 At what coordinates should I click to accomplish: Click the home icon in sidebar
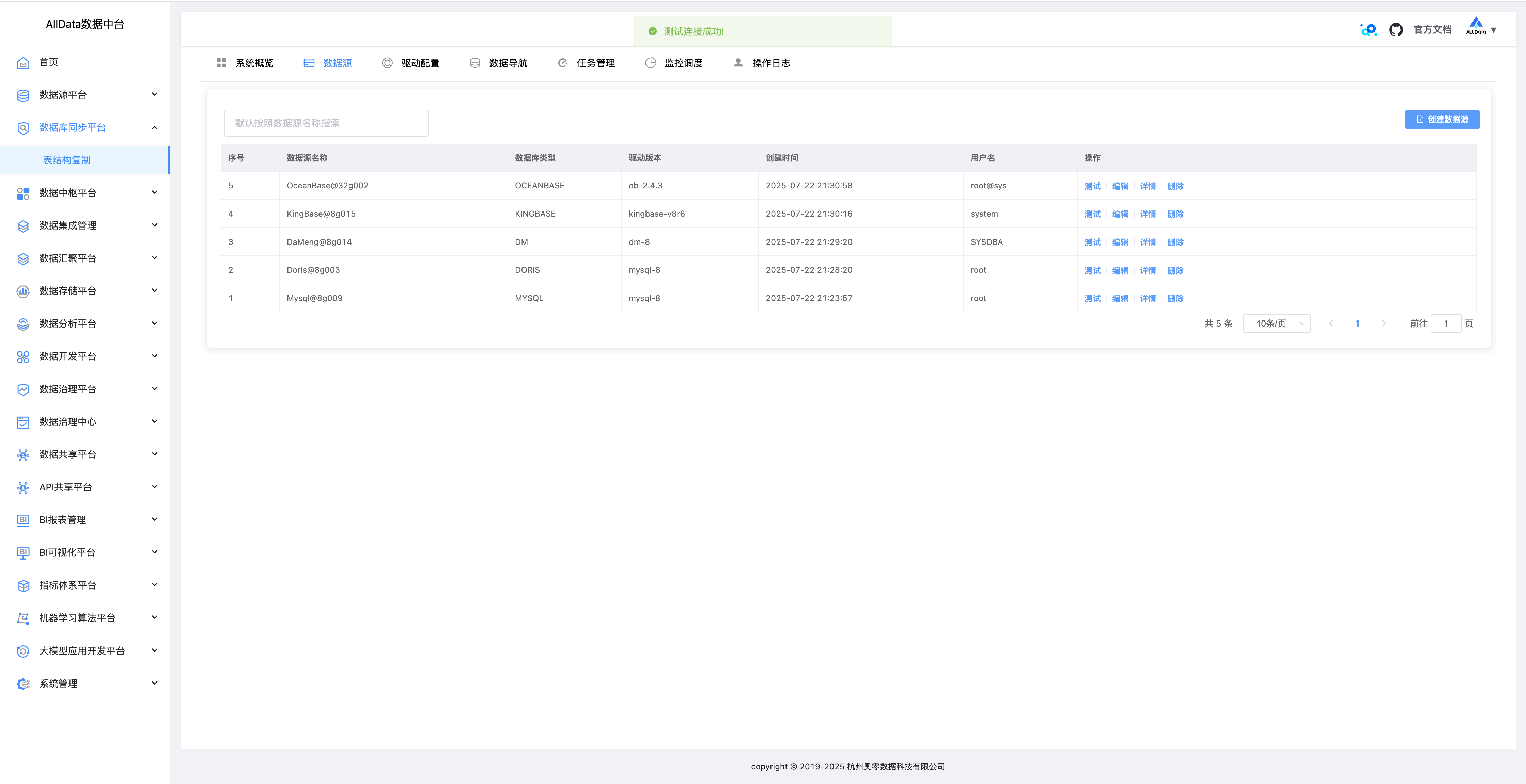tap(23, 63)
